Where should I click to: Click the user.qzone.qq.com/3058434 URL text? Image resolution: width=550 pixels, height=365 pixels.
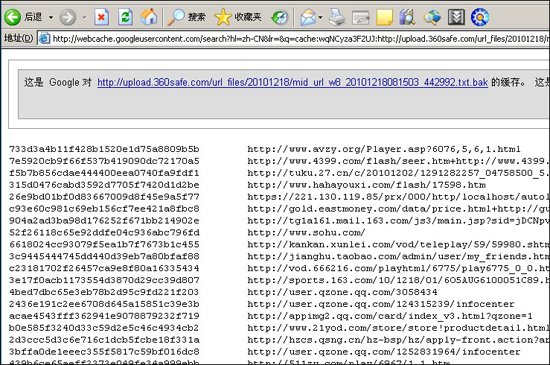pos(342,292)
